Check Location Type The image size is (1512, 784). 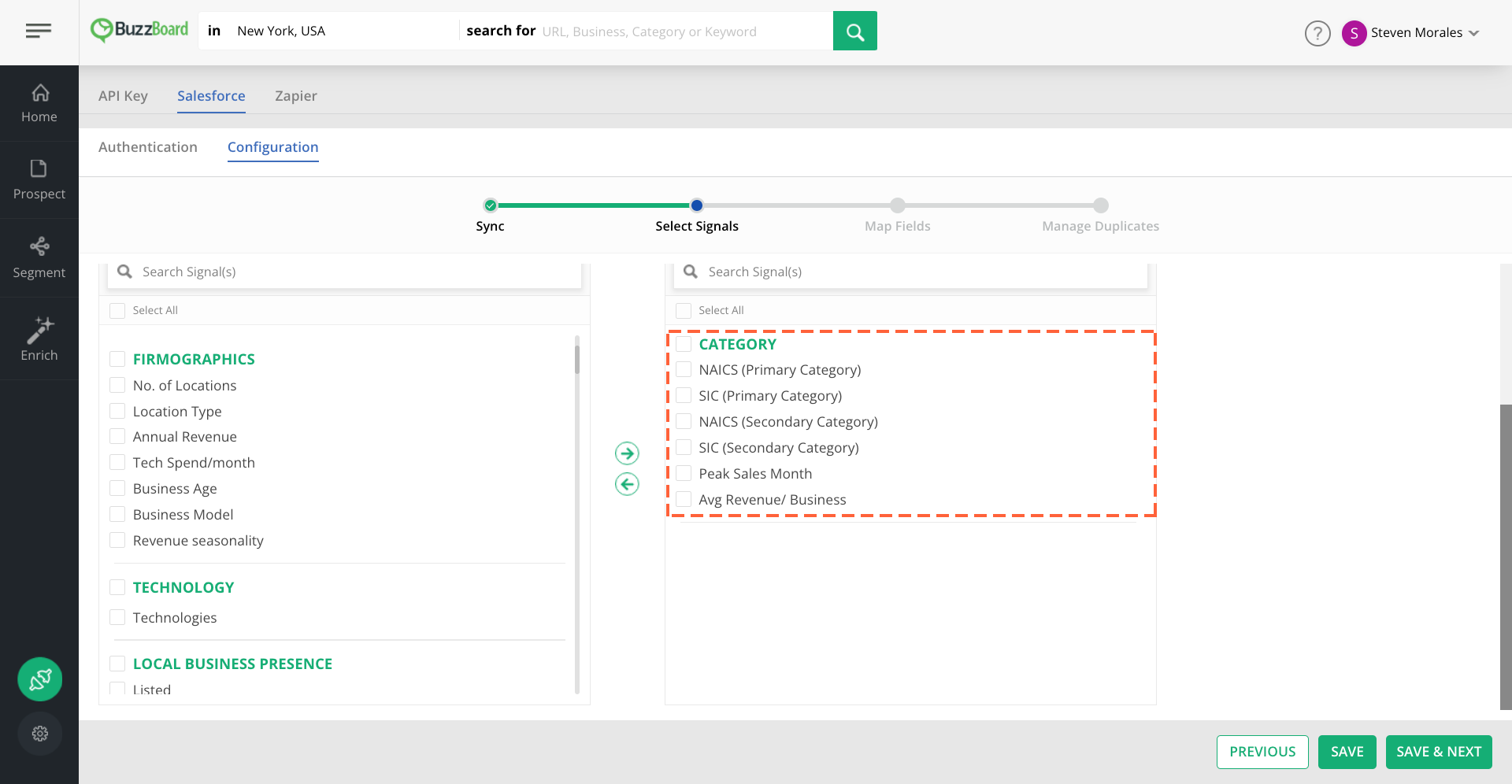tap(117, 411)
